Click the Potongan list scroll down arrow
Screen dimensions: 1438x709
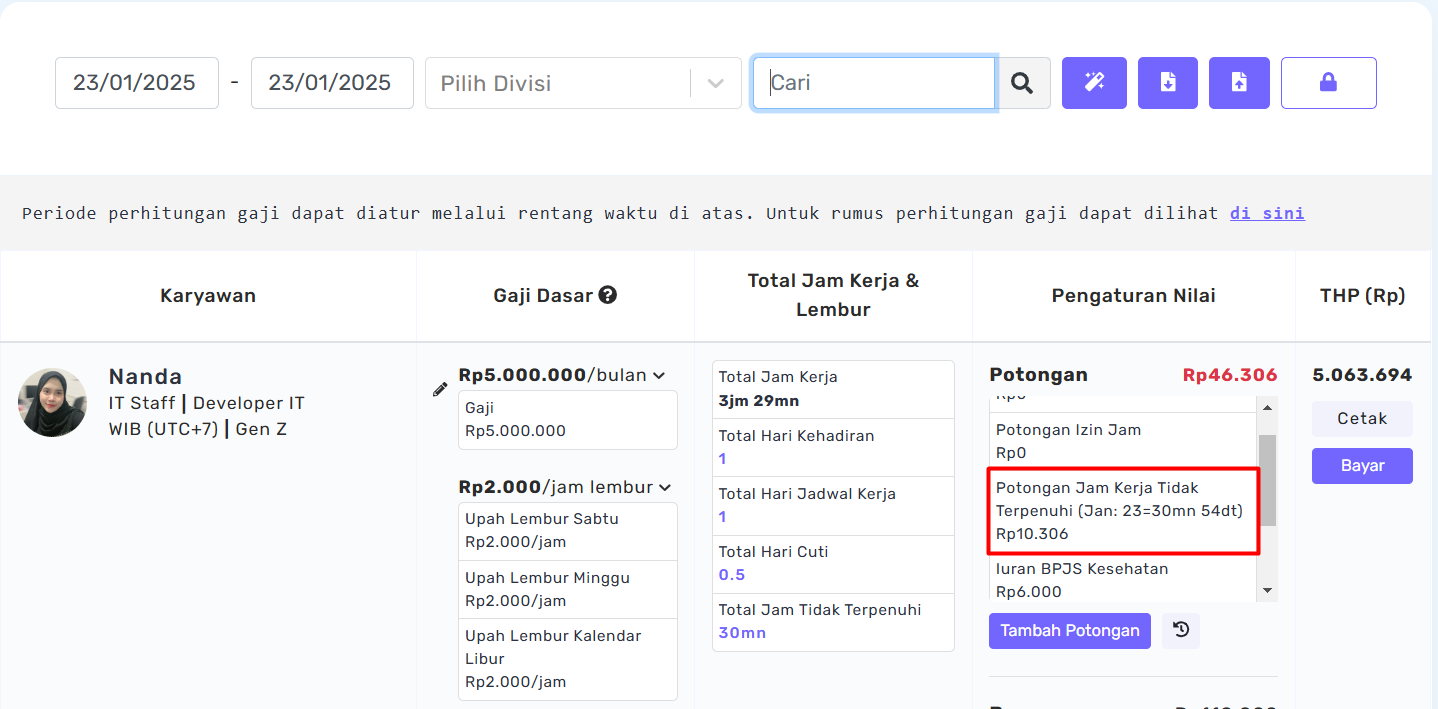[1267, 591]
